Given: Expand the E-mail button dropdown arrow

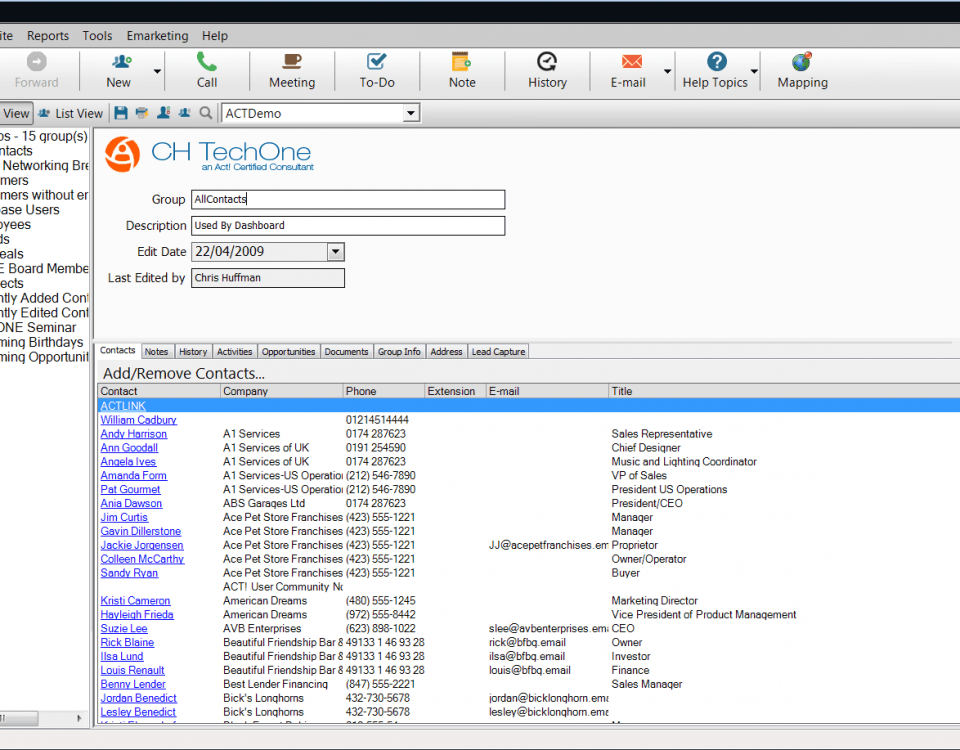Looking at the screenshot, I should pyautogui.click(x=667, y=72).
